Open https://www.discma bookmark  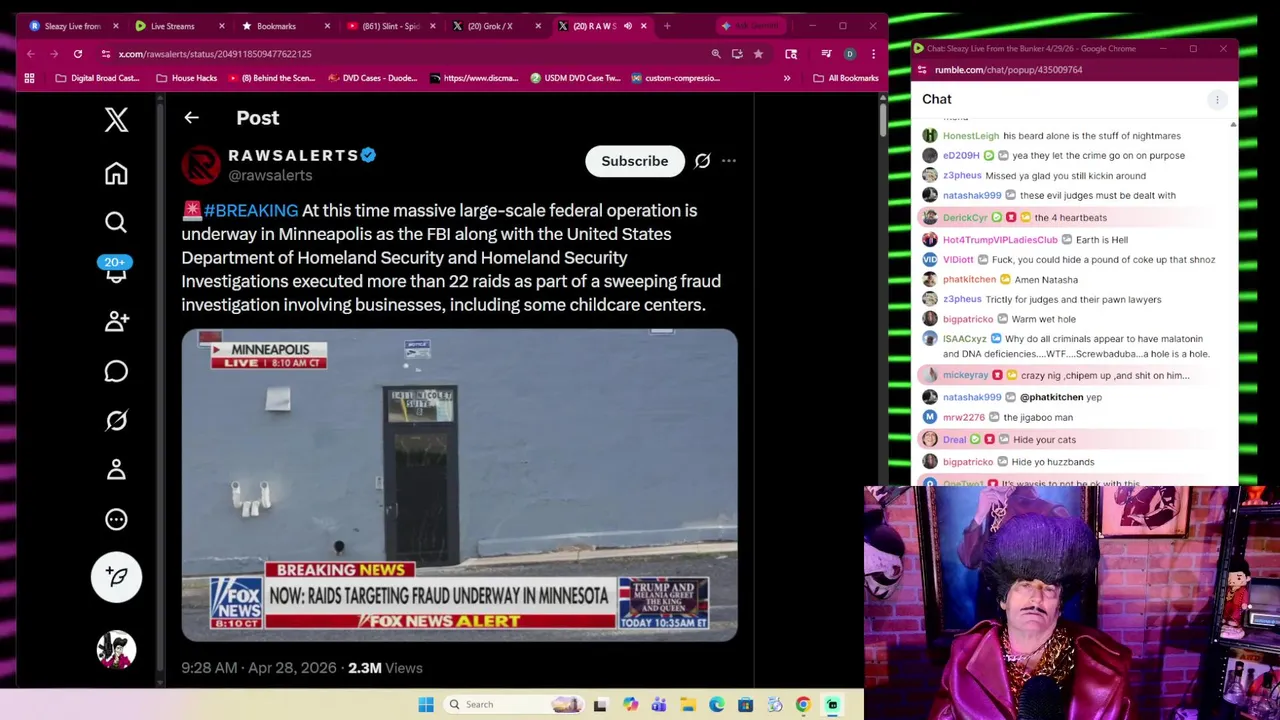click(474, 78)
